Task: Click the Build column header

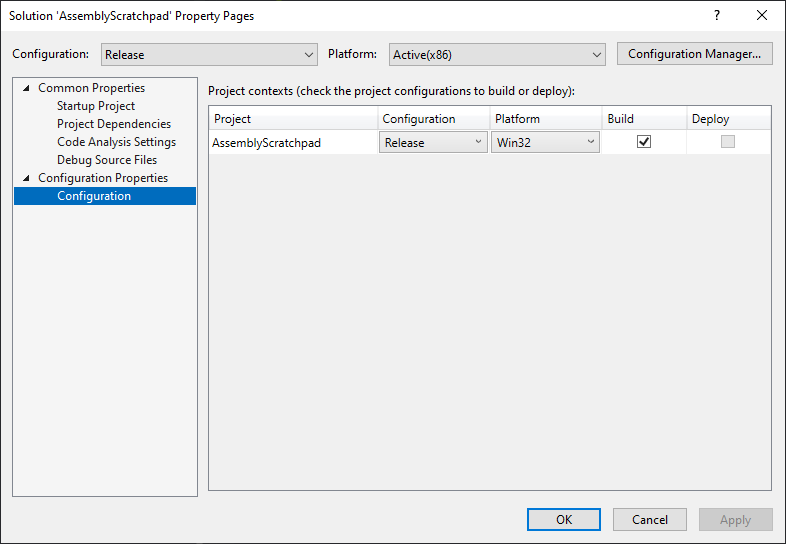Action: click(x=644, y=119)
